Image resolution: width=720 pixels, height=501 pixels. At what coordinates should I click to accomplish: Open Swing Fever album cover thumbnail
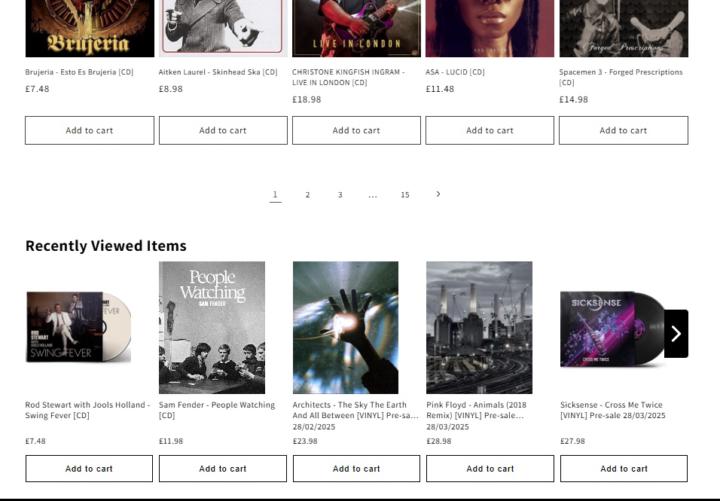coord(79,327)
